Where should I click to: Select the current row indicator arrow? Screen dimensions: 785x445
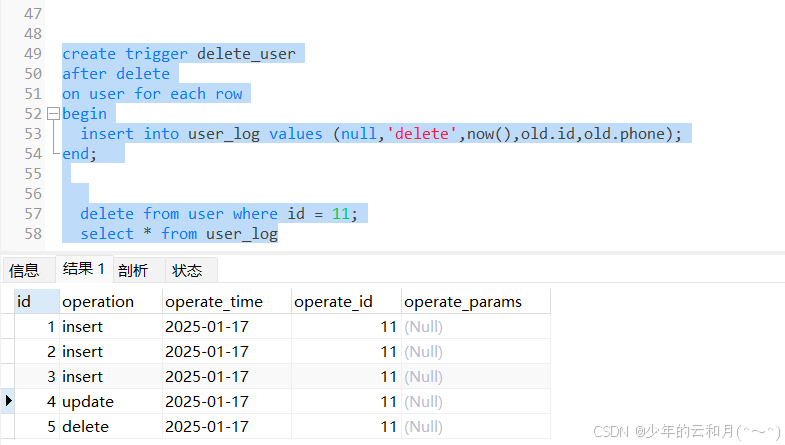pyautogui.click(x=8, y=401)
